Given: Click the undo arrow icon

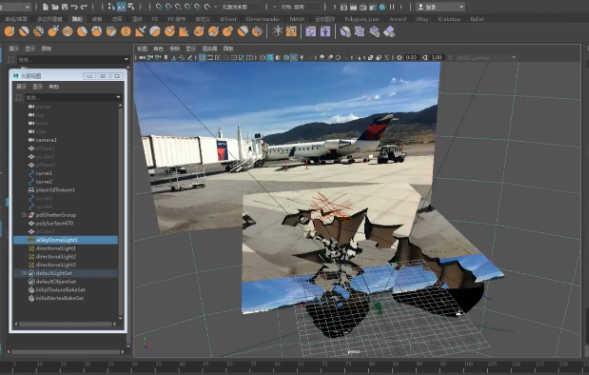Looking at the screenshot, I should pos(74,7).
